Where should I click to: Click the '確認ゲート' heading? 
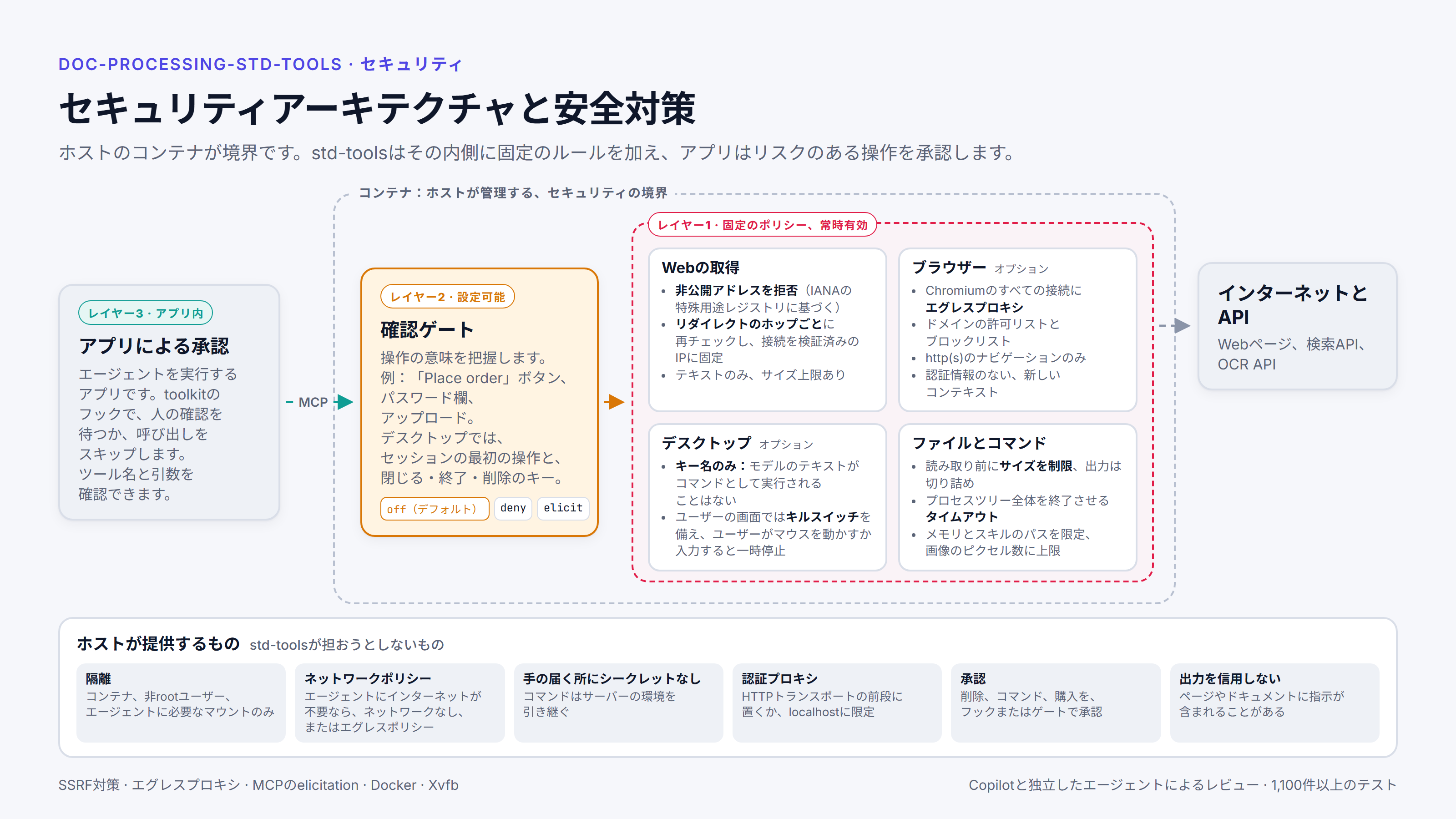[x=427, y=329]
